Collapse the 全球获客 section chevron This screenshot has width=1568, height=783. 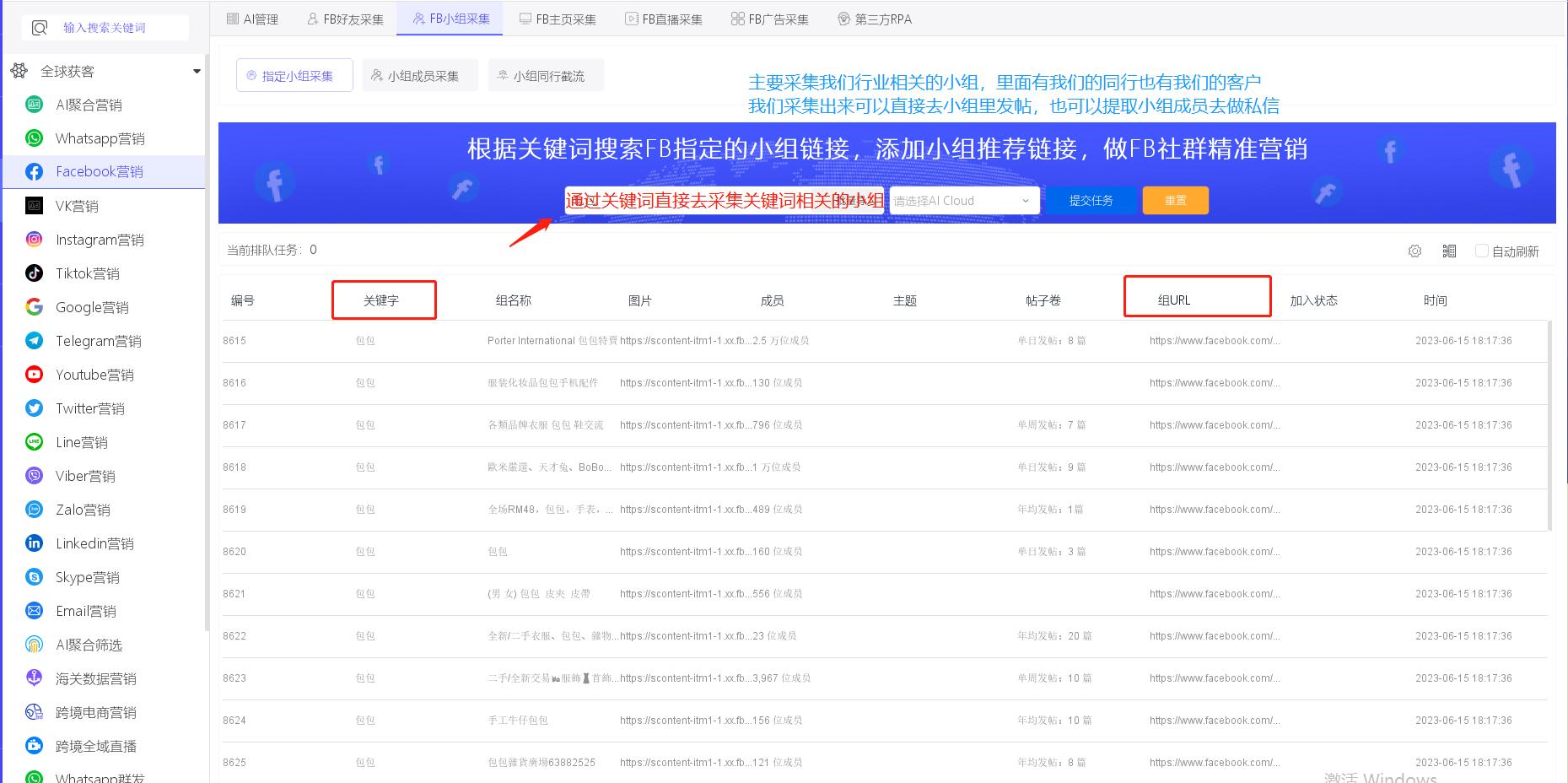click(196, 71)
